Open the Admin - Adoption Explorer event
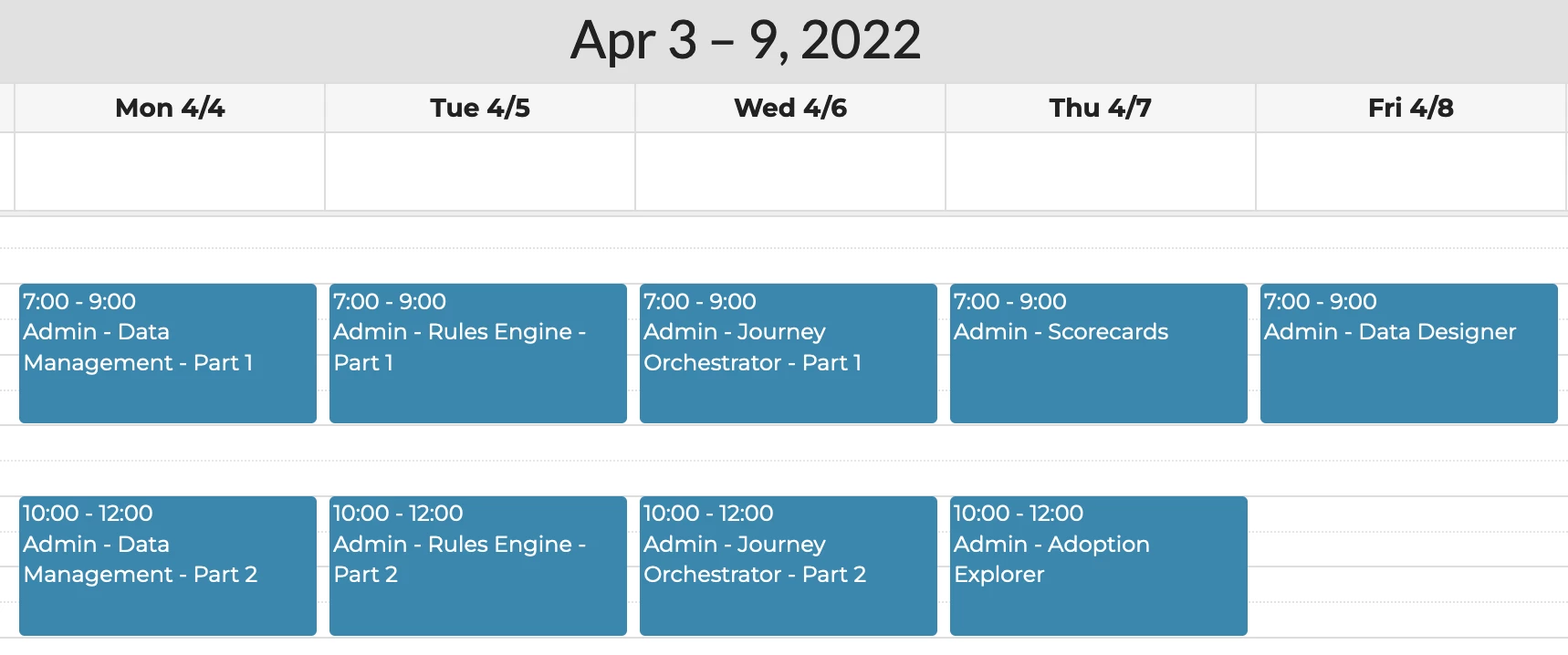The width and height of the screenshot is (1568, 655). (1099, 566)
